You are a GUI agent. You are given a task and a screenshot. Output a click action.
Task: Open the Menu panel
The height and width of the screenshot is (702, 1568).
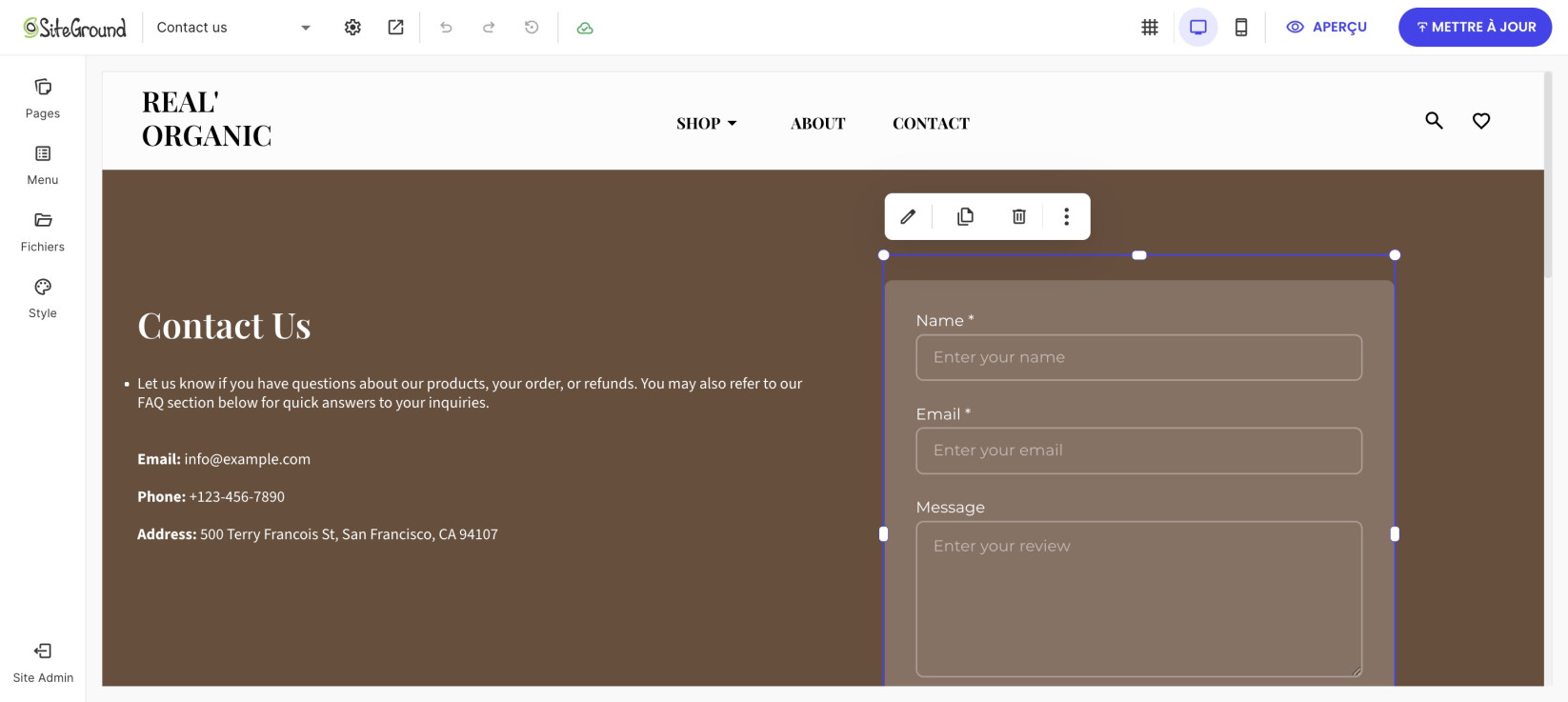coord(43,166)
